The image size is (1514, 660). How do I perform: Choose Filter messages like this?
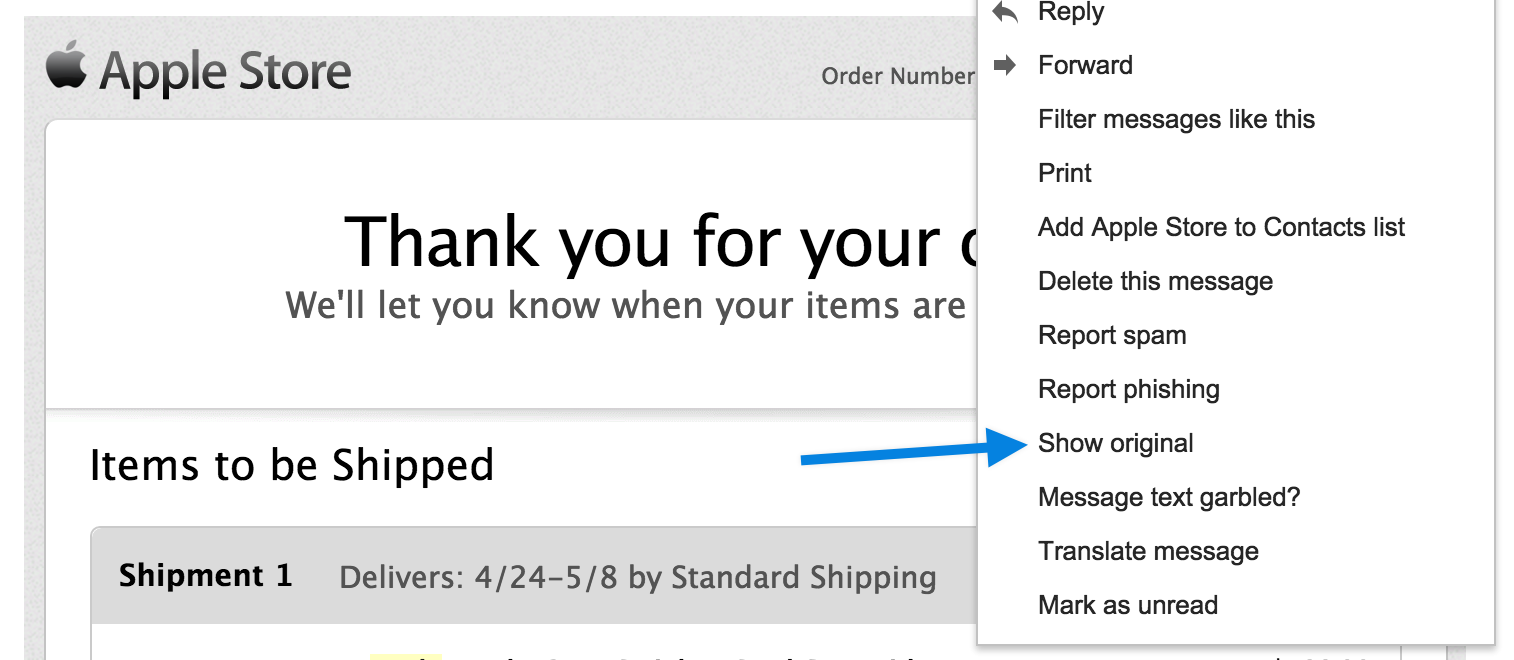[x=1176, y=120]
